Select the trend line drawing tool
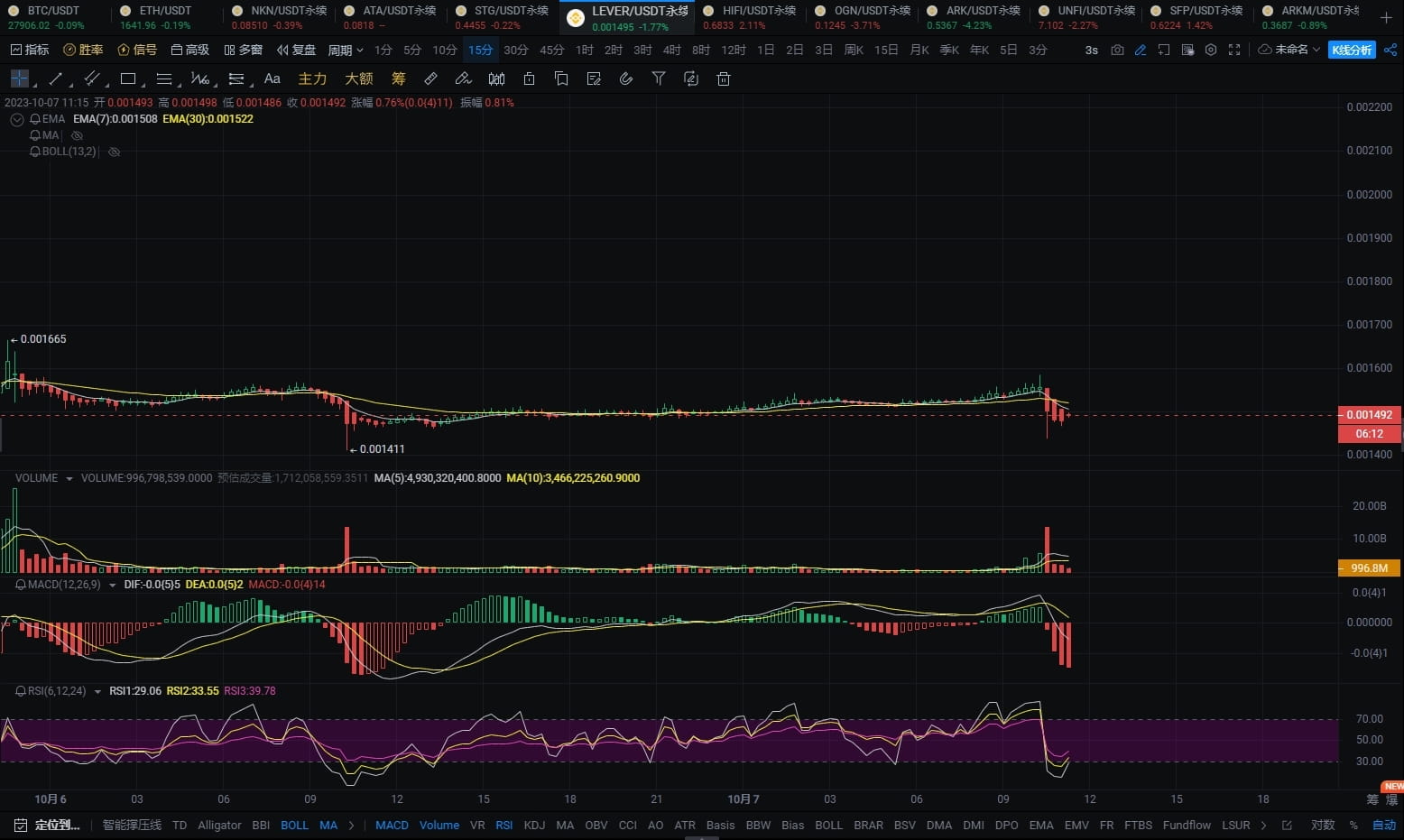This screenshot has width=1404, height=840. point(55,79)
